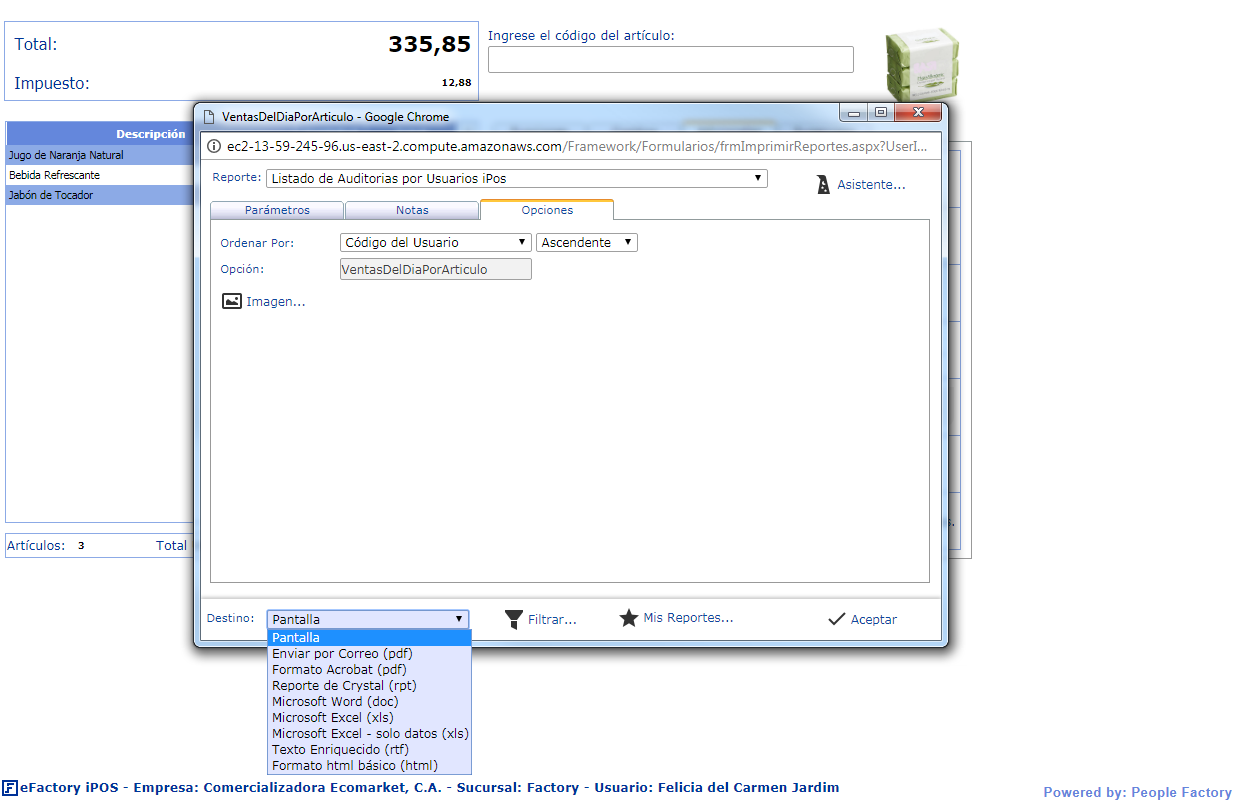1245x802 pixels.
Task: Click the article code input field
Action: click(x=670, y=60)
